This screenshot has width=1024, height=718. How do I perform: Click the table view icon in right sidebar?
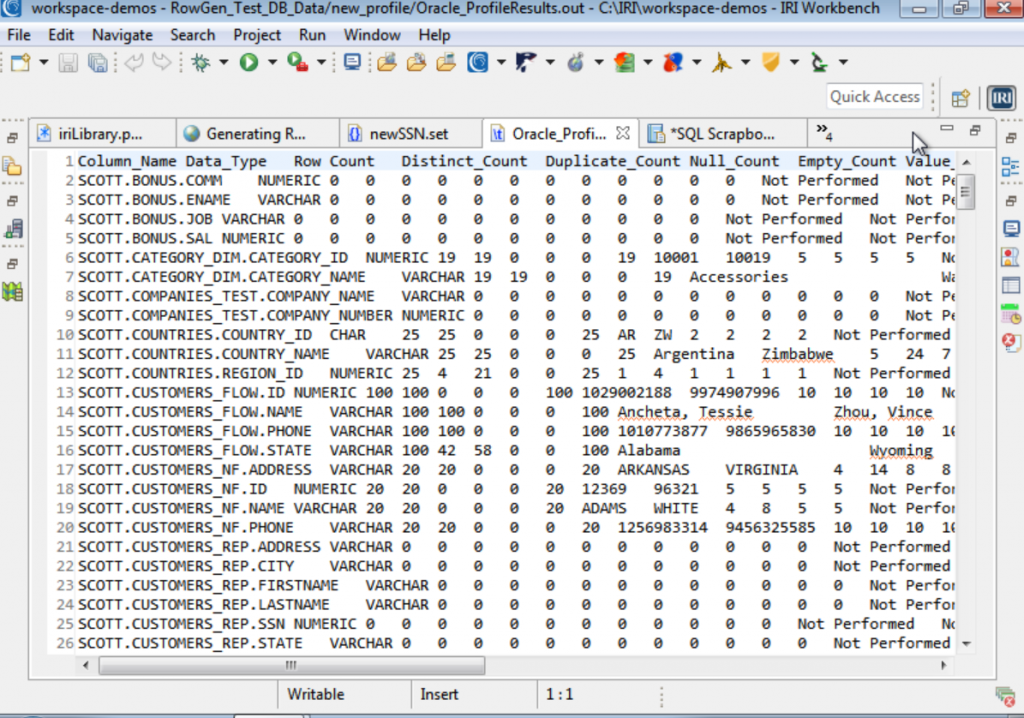click(1010, 285)
